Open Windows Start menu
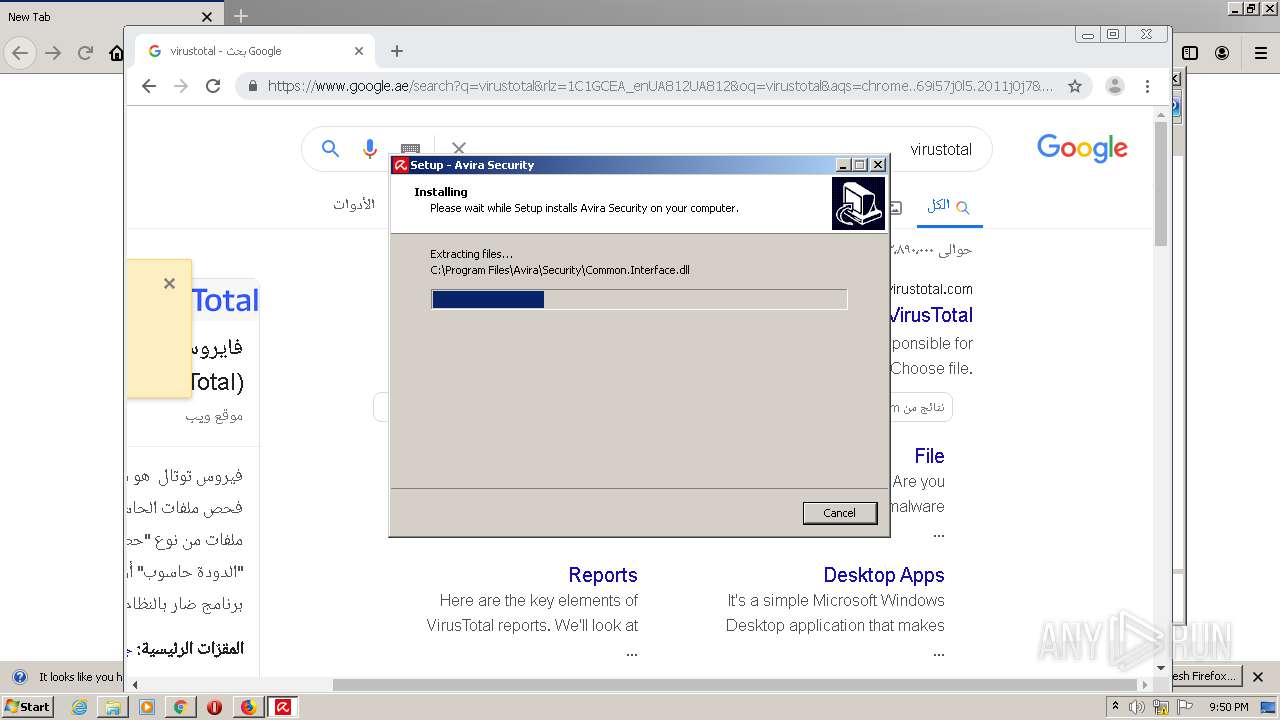1280x720 pixels. click(27, 706)
